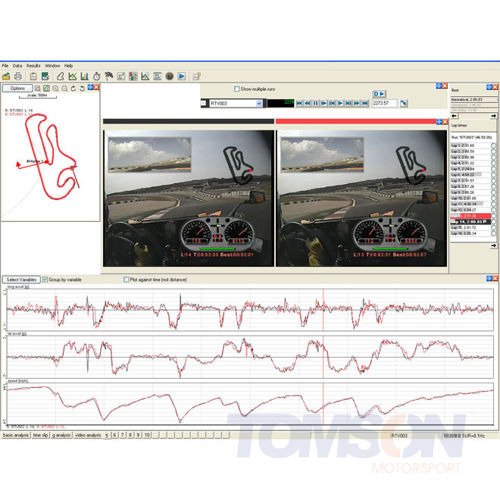Click the right arrow below the lap list
This screenshot has width=500, height=500.
click(x=493, y=245)
